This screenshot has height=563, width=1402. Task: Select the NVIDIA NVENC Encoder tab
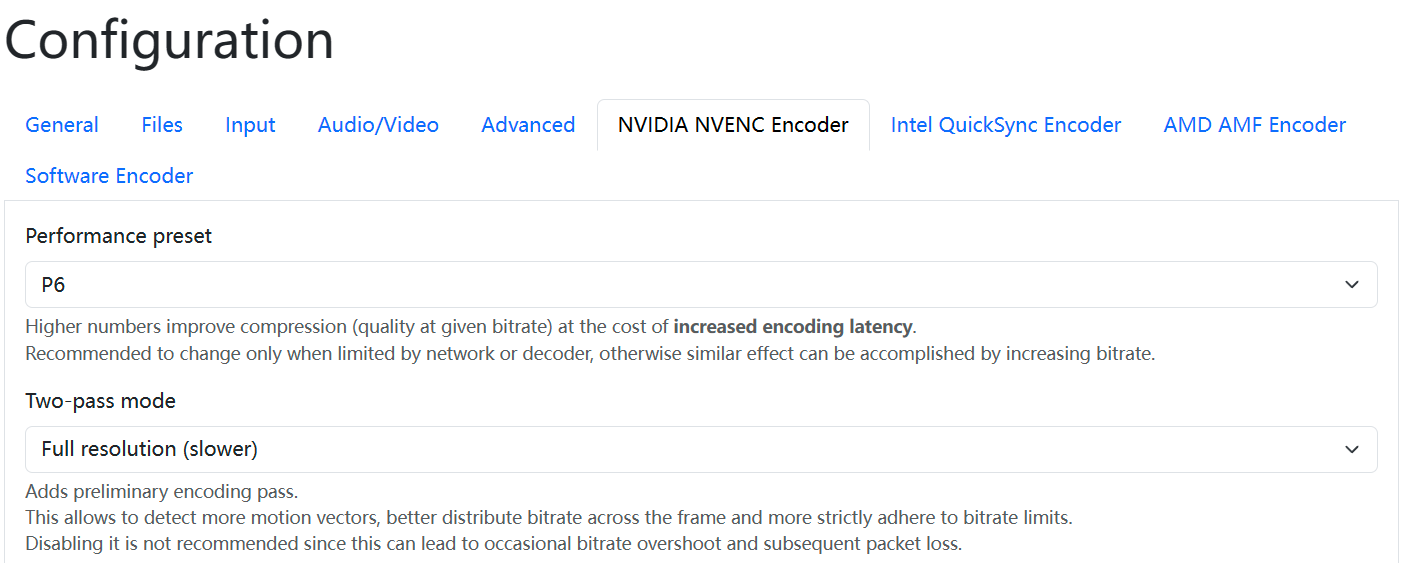[x=733, y=125]
